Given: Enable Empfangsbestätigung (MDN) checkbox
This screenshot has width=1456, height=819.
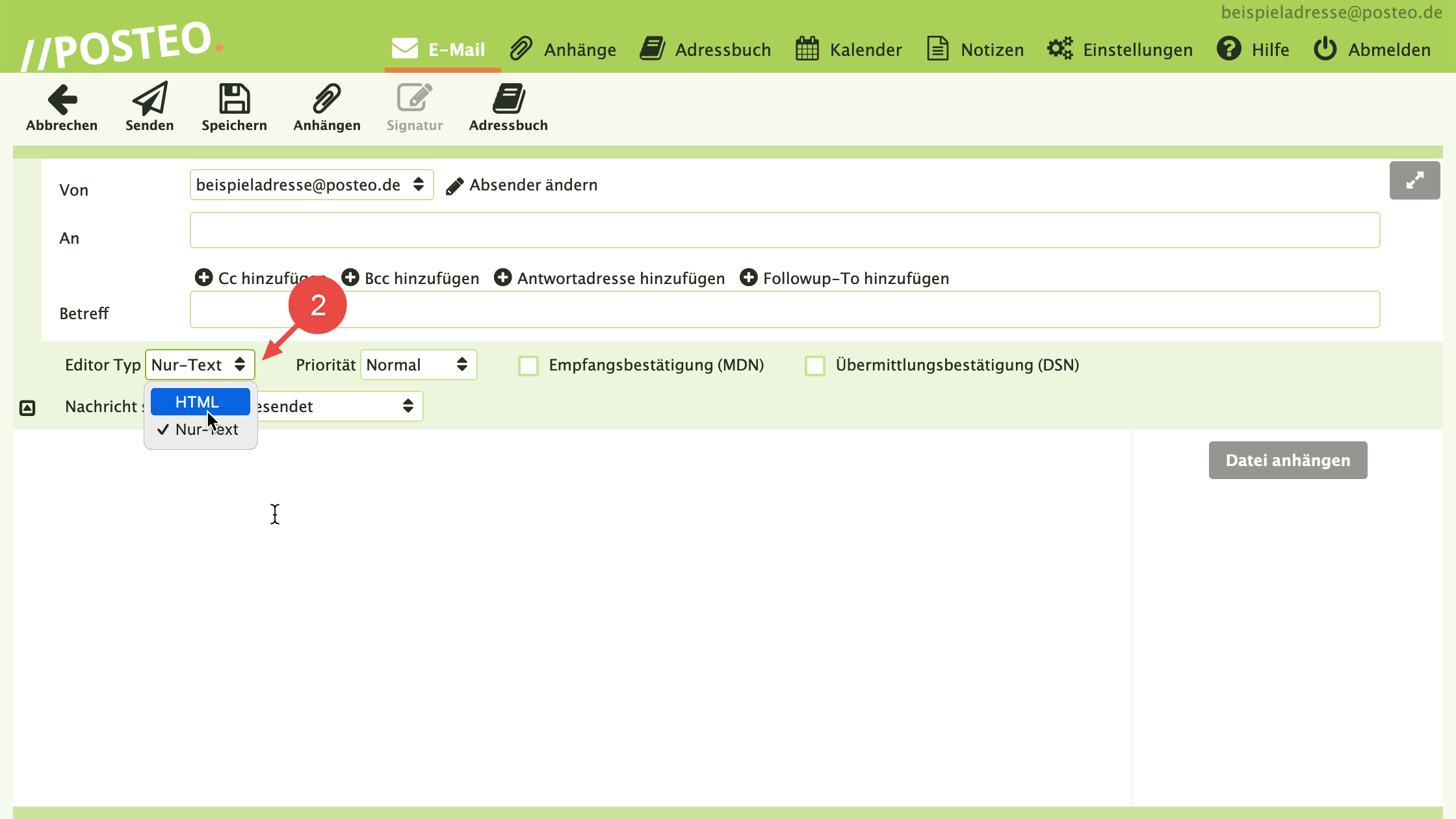Looking at the screenshot, I should [528, 365].
